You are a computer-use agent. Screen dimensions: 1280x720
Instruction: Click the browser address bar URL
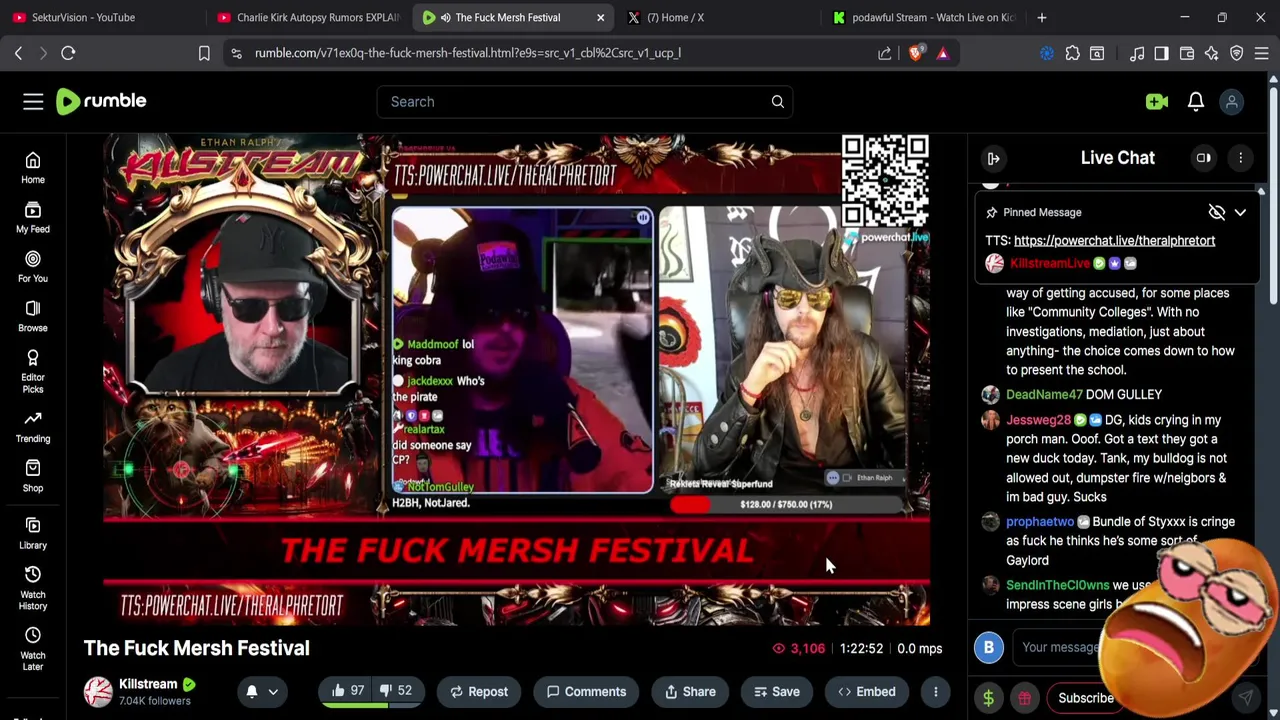468,53
